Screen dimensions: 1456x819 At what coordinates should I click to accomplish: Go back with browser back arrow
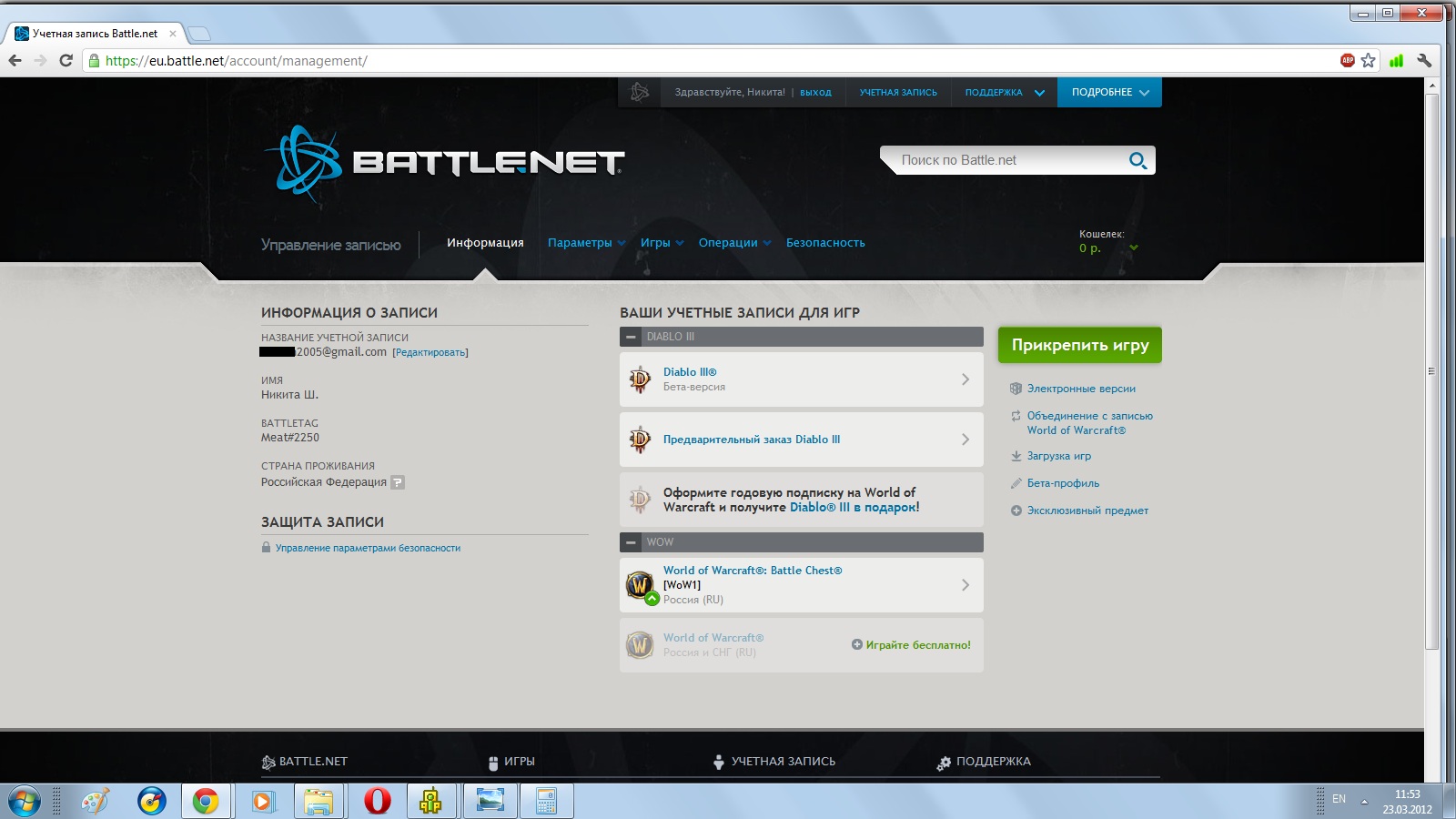tap(15, 60)
